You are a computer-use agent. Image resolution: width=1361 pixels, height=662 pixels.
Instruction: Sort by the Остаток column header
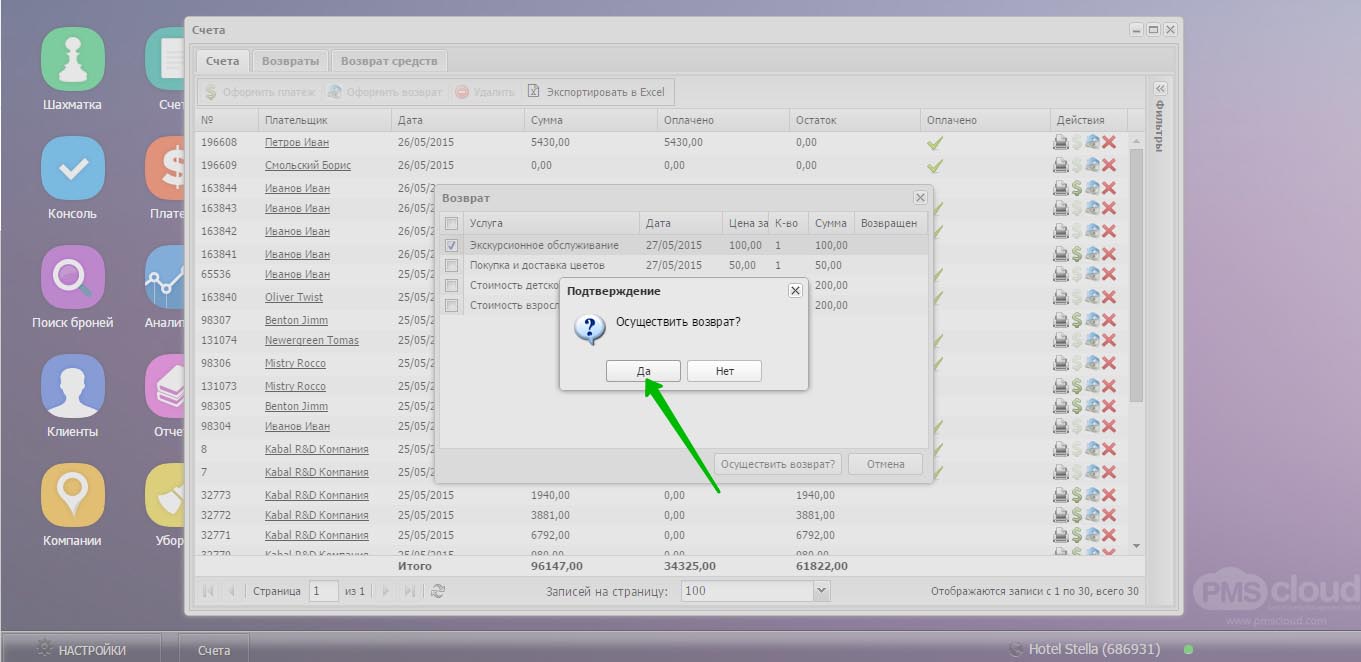855,120
